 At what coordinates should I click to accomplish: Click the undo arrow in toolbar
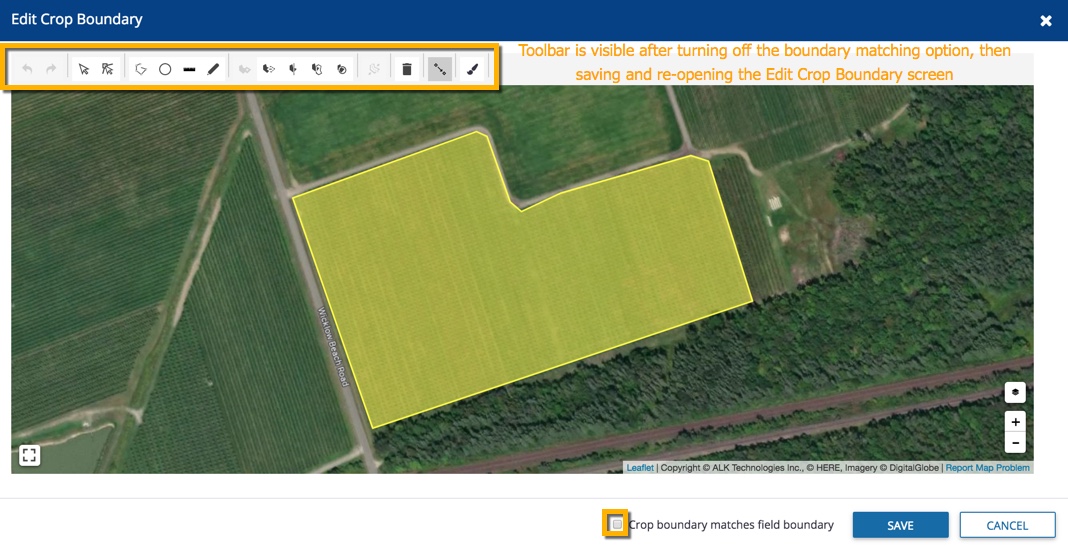(27, 69)
